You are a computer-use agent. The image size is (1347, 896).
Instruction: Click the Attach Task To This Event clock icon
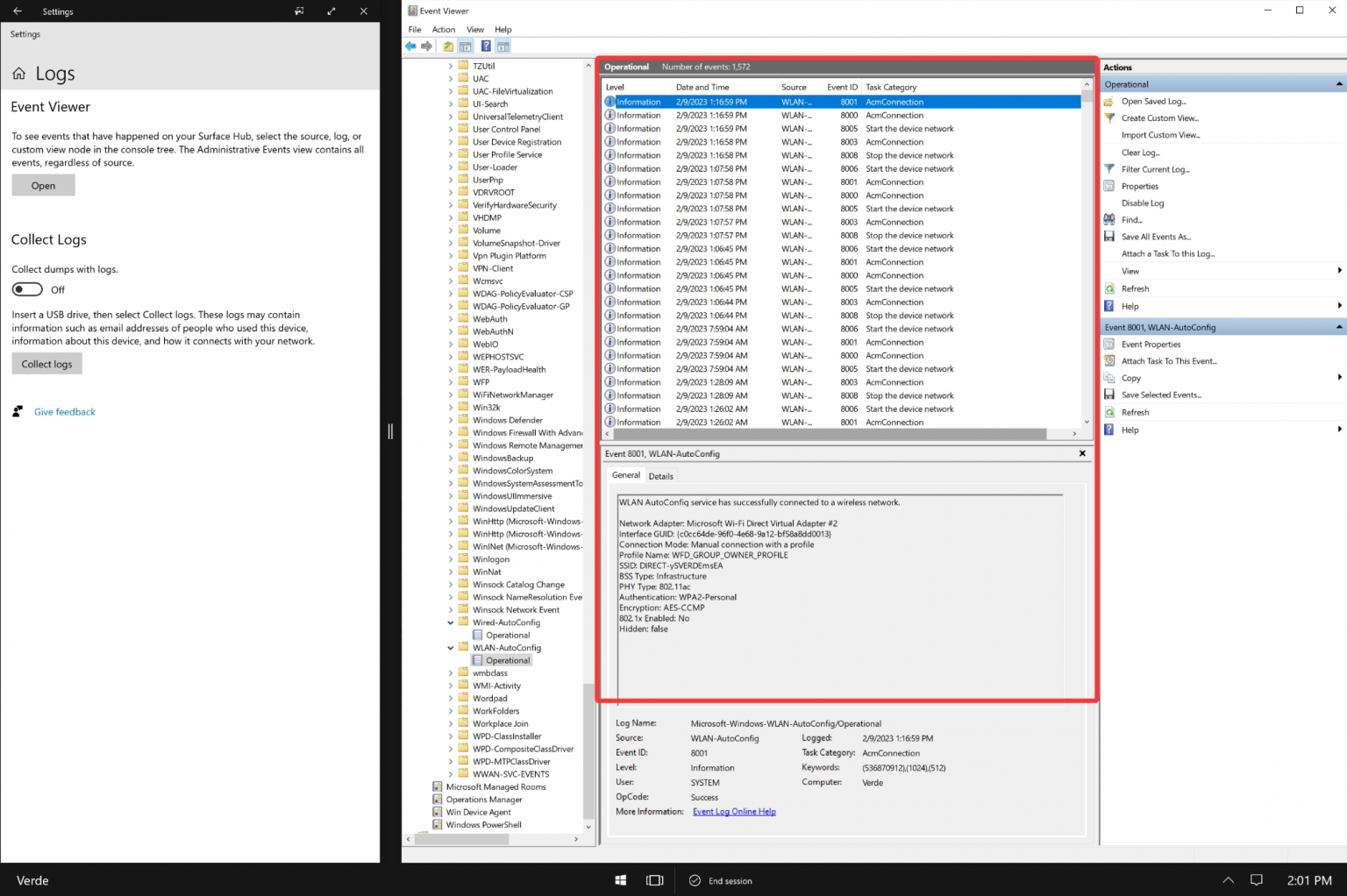(x=1108, y=360)
